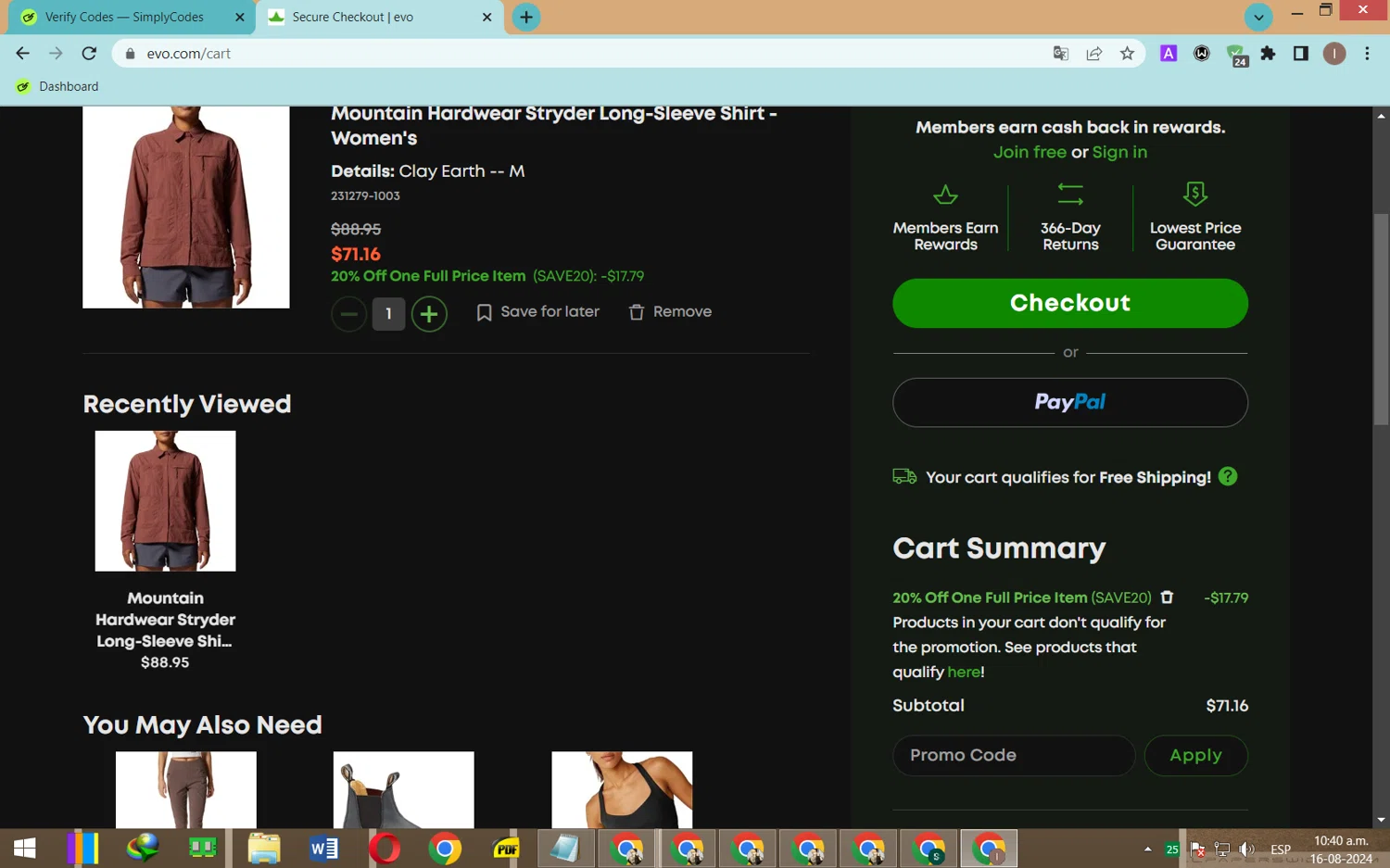Viewport: 1390px width, 868px height.
Task: Open the purple A extension
Action: (x=1169, y=54)
